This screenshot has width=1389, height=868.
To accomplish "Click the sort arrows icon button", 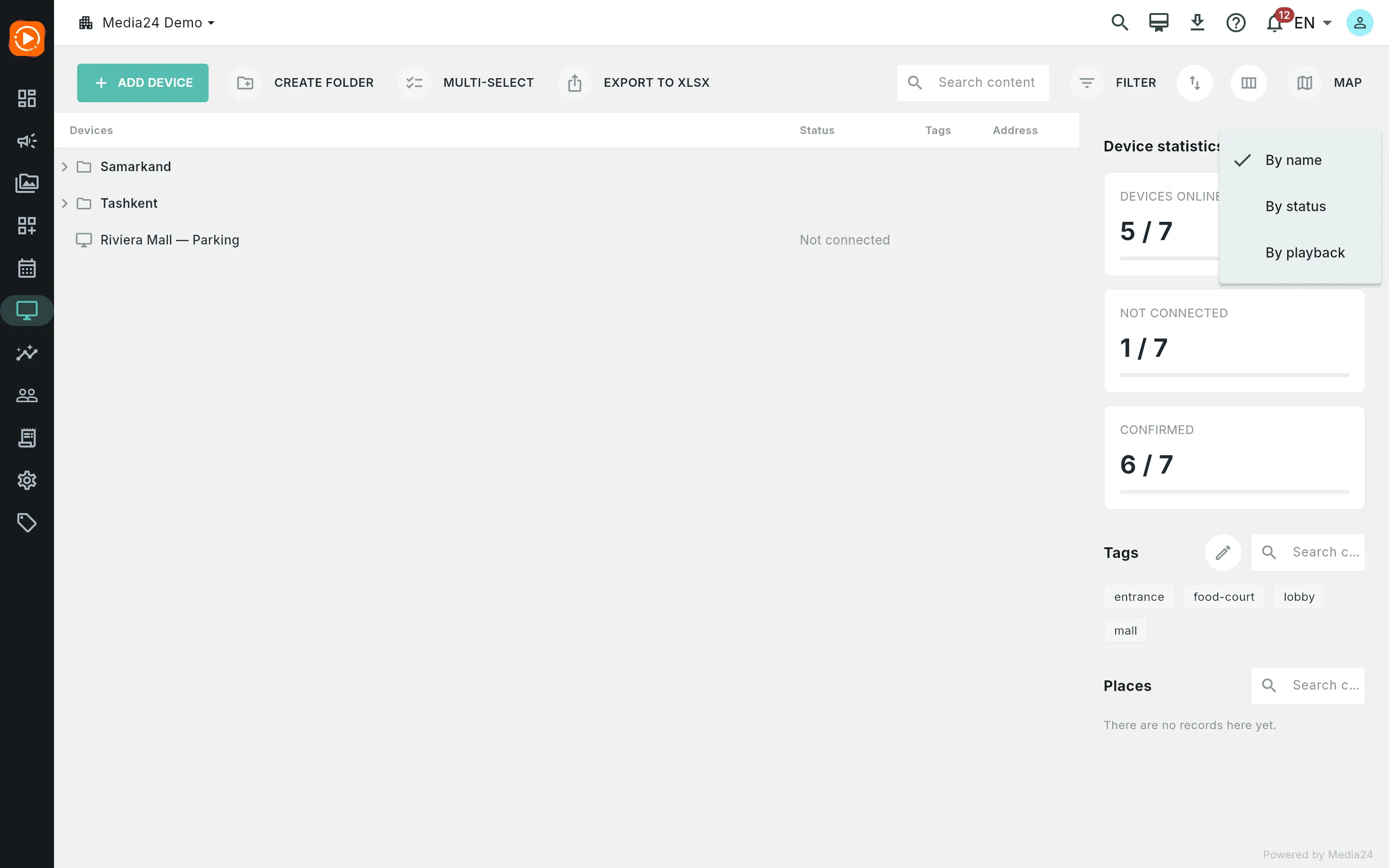I will (1195, 82).
